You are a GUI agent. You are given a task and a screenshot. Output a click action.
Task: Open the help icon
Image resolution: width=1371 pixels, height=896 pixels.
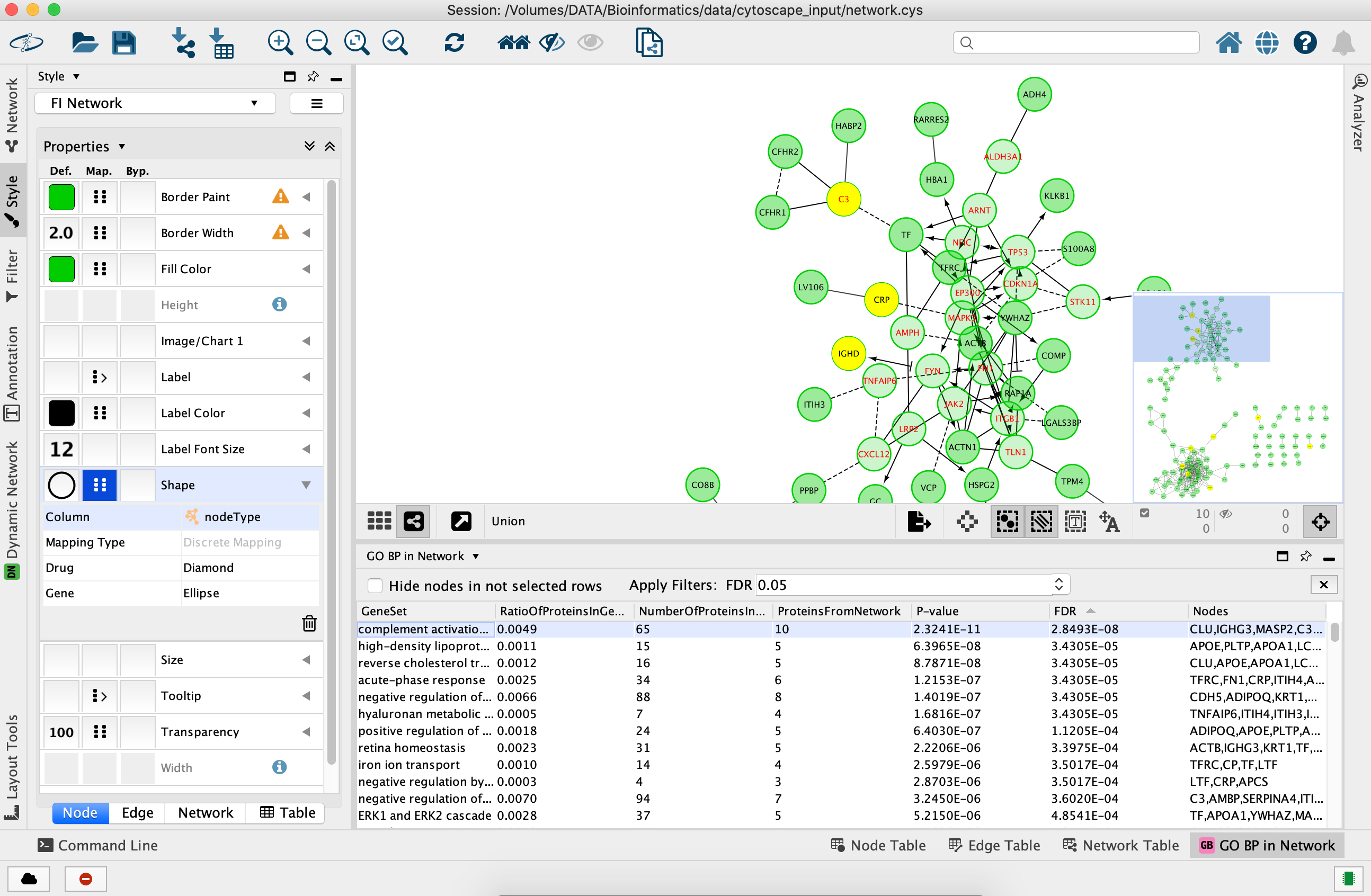click(1305, 42)
